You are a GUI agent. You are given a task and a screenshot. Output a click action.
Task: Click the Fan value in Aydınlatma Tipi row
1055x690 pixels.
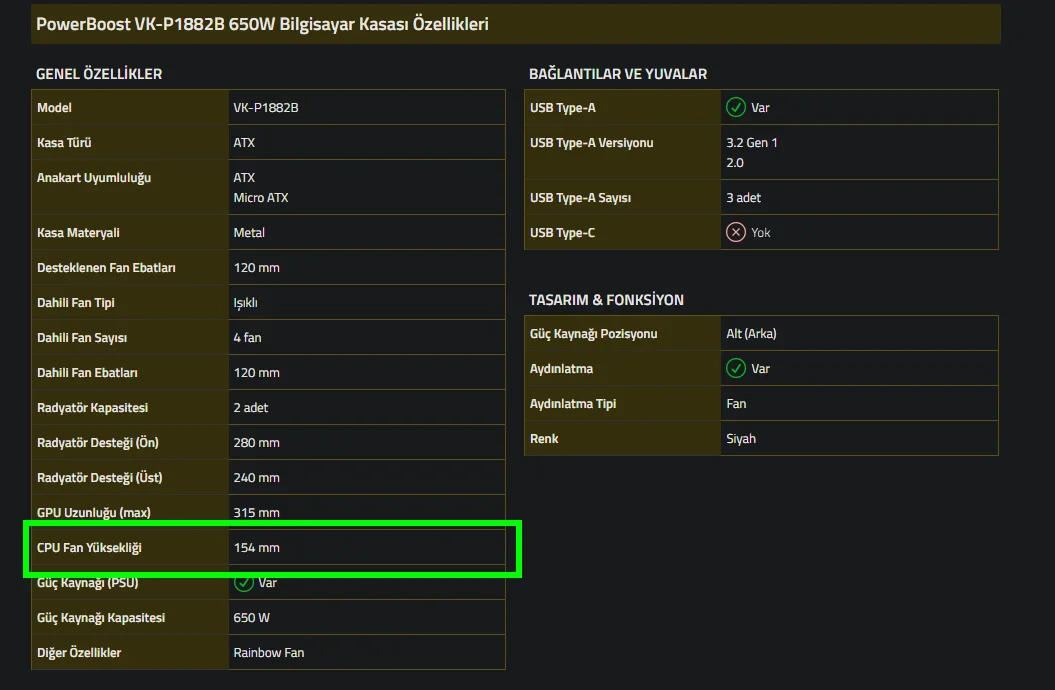(x=736, y=404)
